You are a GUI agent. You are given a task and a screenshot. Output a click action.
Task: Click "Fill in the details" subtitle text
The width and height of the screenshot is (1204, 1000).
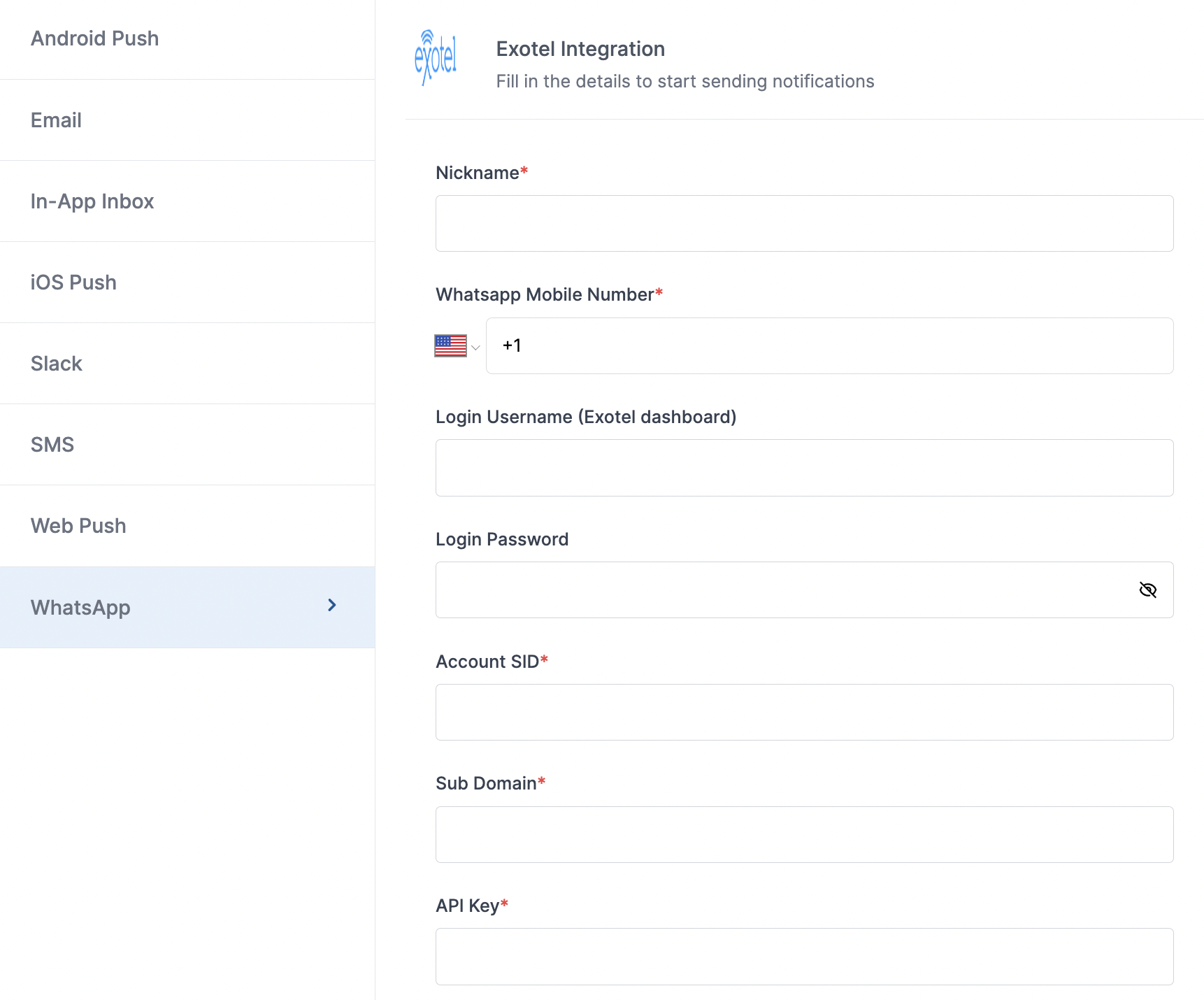(x=685, y=81)
